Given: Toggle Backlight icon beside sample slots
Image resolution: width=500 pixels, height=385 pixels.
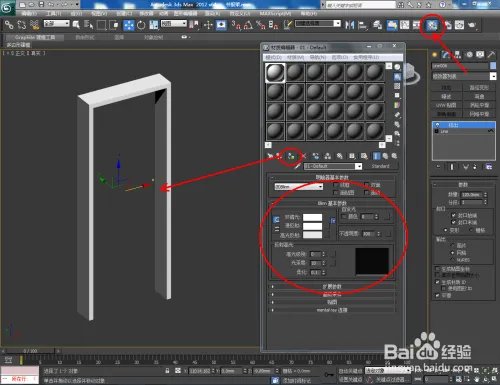Looking at the screenshot, I should pos(397,77).
